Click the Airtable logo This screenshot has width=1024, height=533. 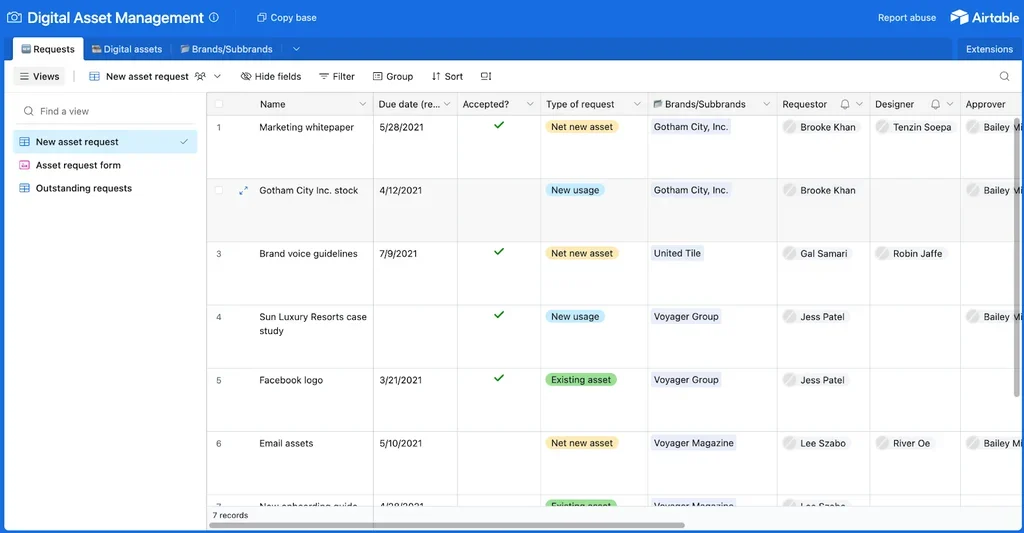tap(984, 18)
